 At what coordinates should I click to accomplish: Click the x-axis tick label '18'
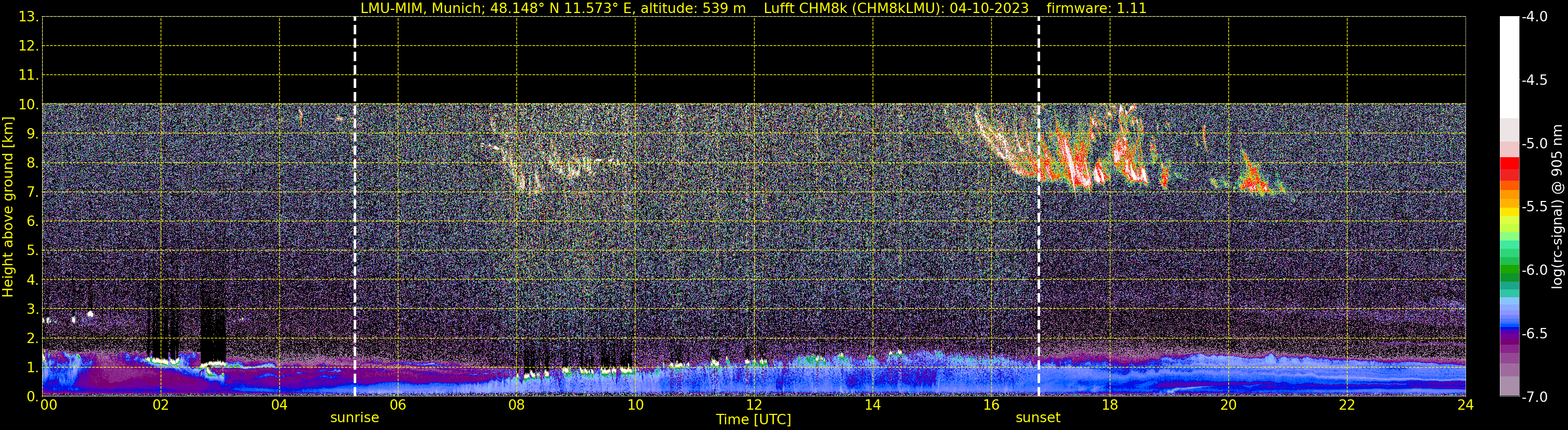(x=1110, y=405)
